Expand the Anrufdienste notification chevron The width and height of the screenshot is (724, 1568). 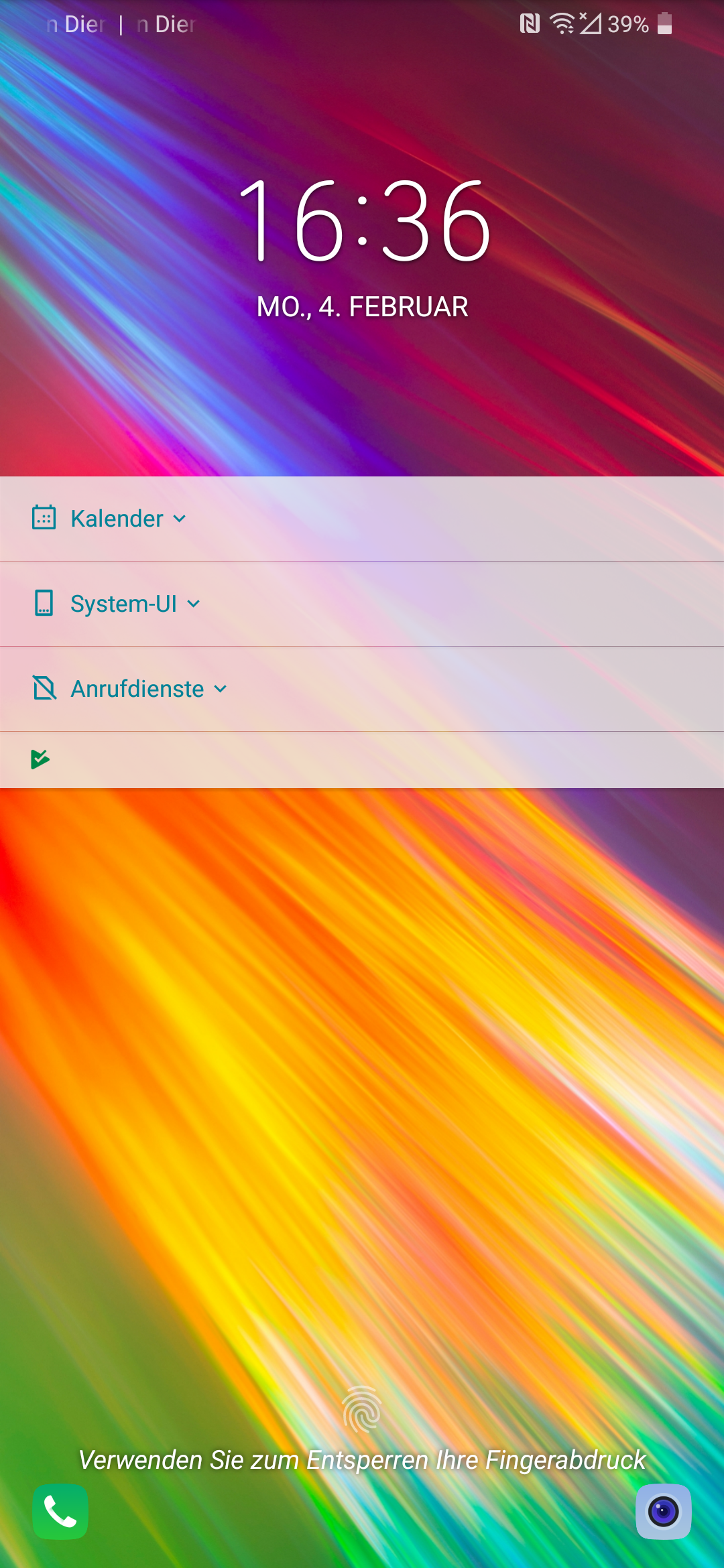tap(221, 689)
